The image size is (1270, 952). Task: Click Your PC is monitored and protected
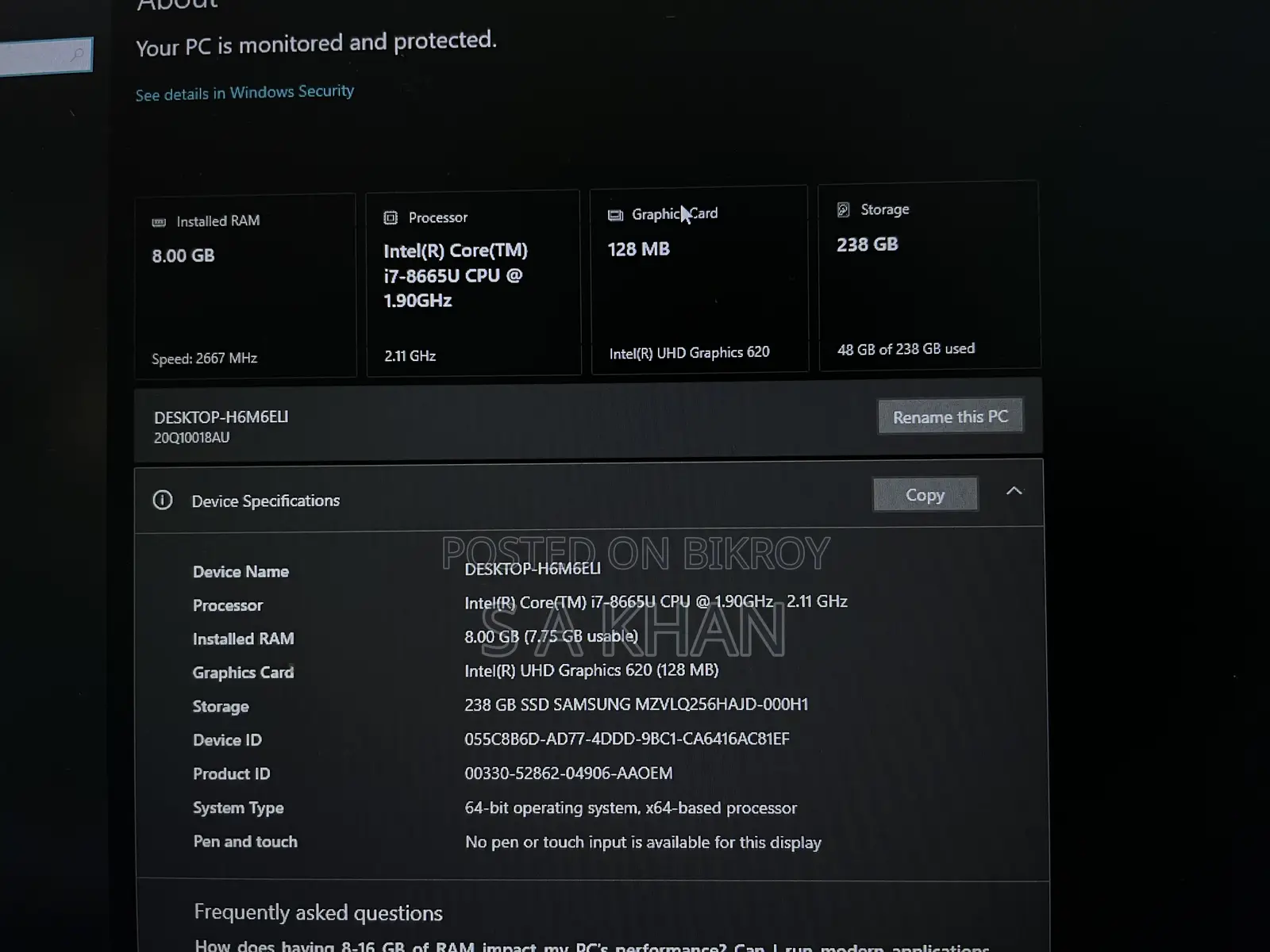coord(316,44)
